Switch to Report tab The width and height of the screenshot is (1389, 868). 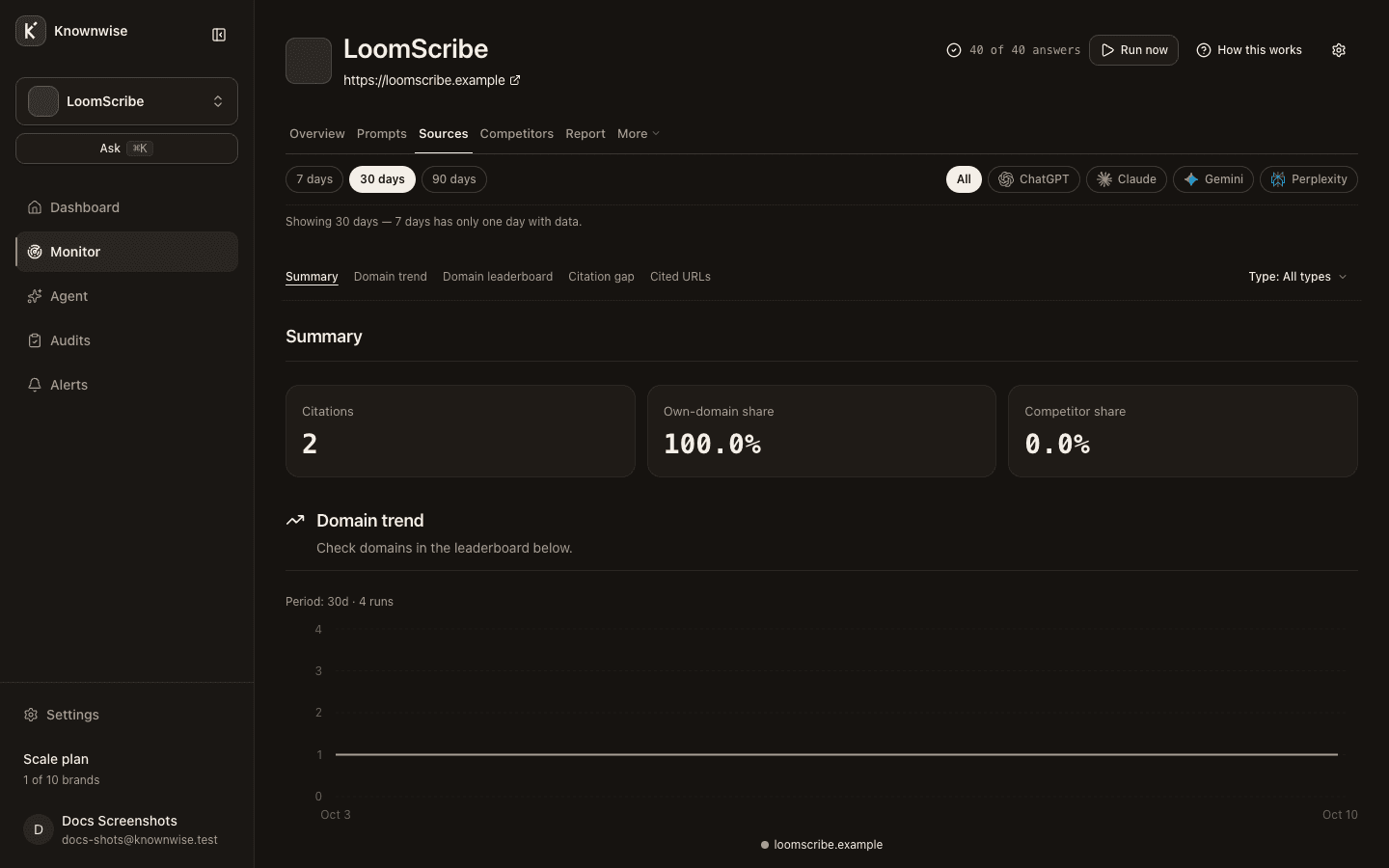[x=586, y=134]
